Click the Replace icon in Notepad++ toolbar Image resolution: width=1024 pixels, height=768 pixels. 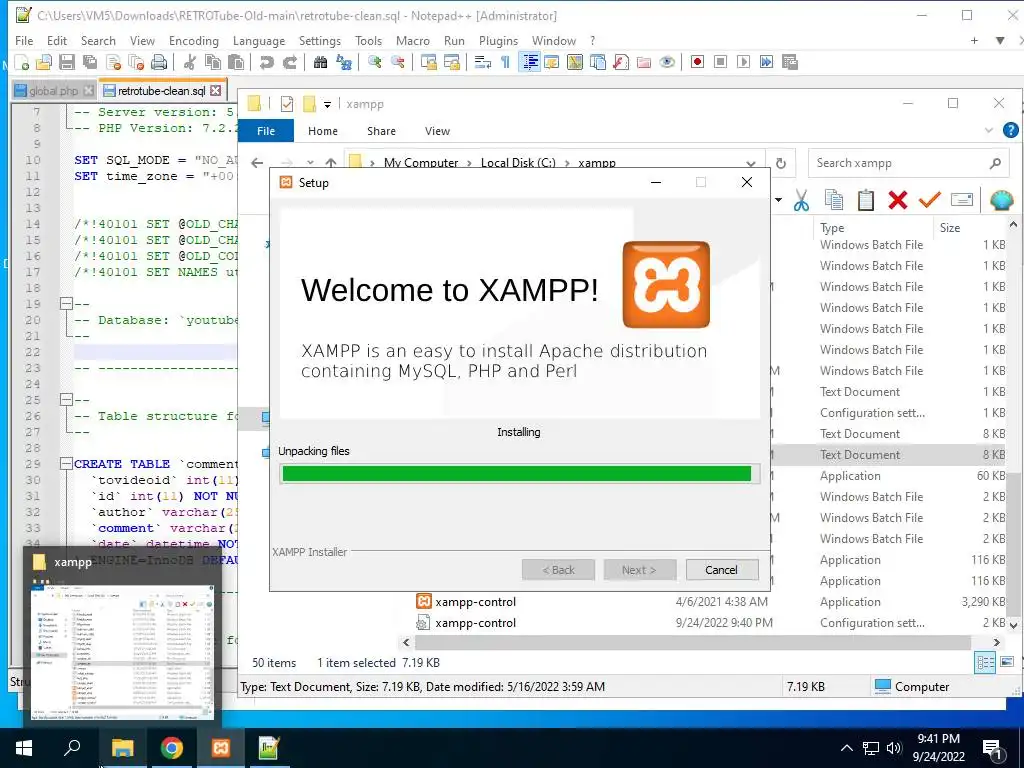(344, 63)
